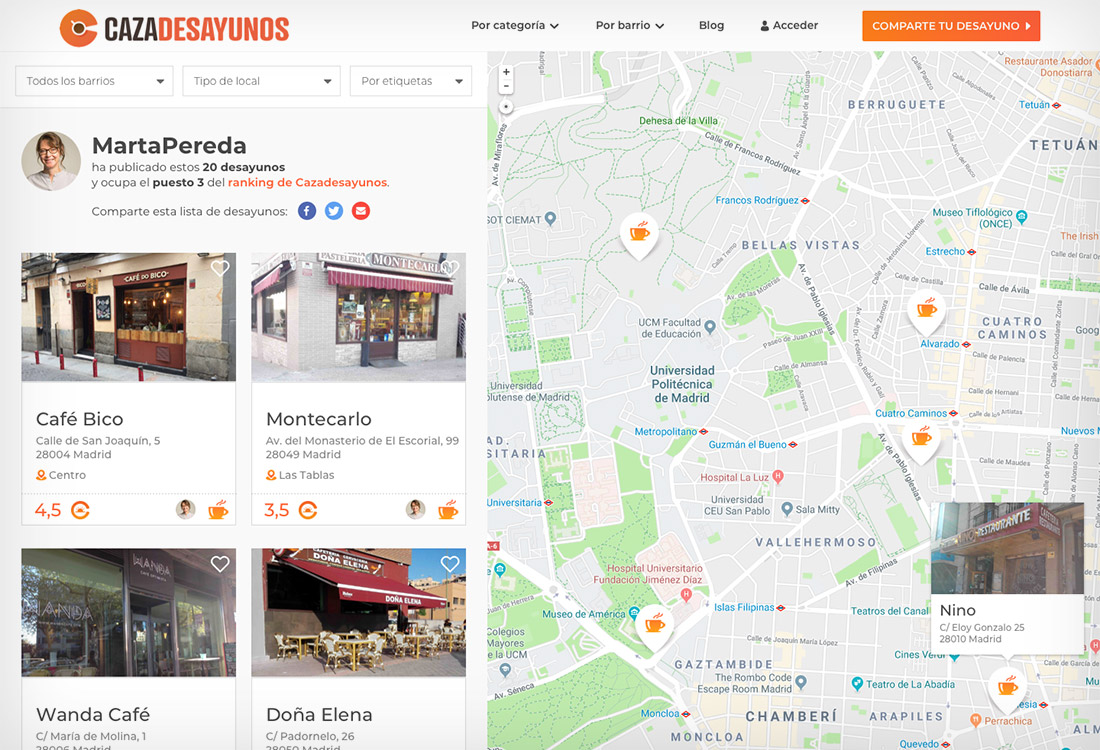The image size is (1100, 750).
Task: Share the list on Twitter
Action: tap(334, 211)
